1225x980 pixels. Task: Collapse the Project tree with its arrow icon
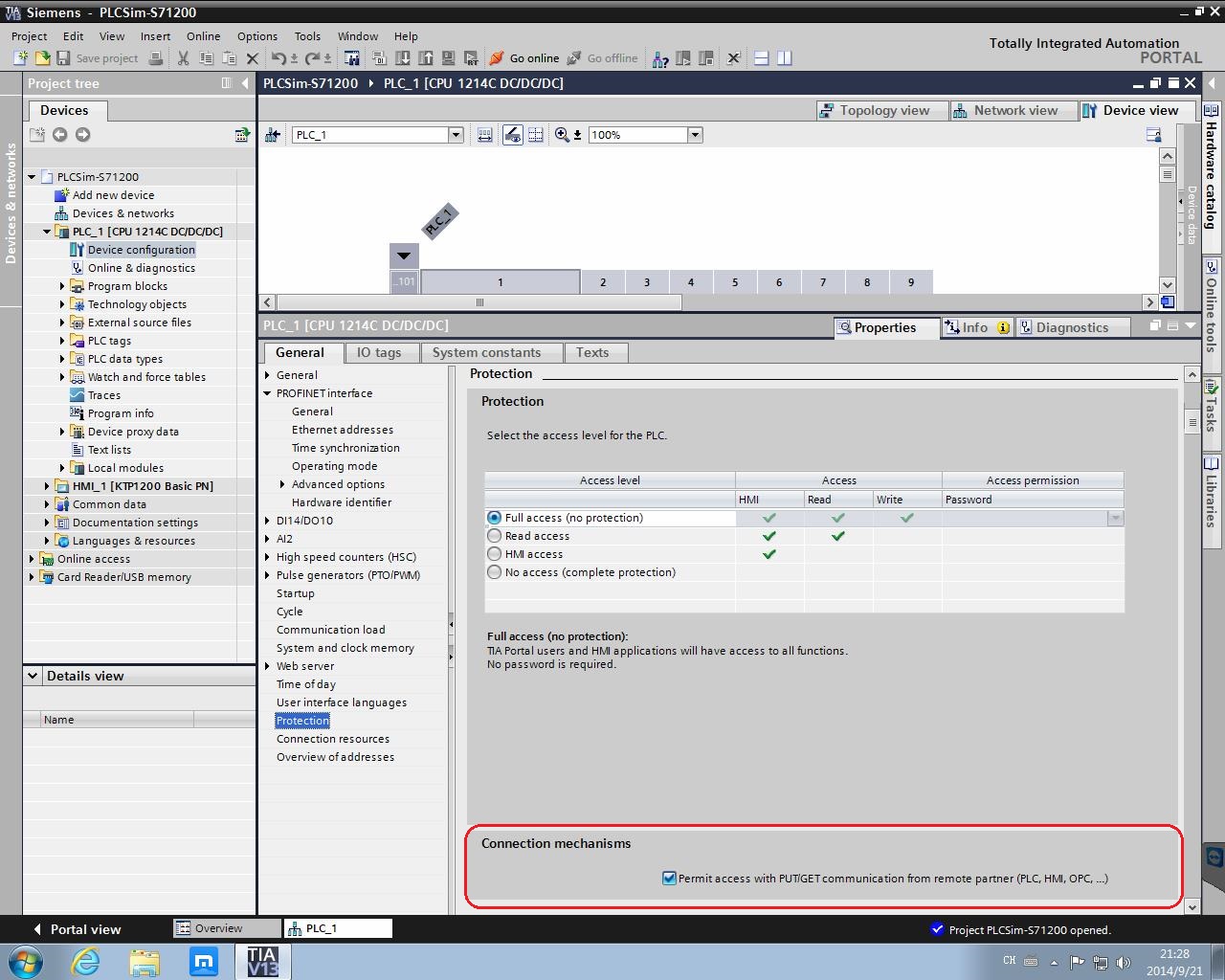pyautogui.click(x=245, y=83)
